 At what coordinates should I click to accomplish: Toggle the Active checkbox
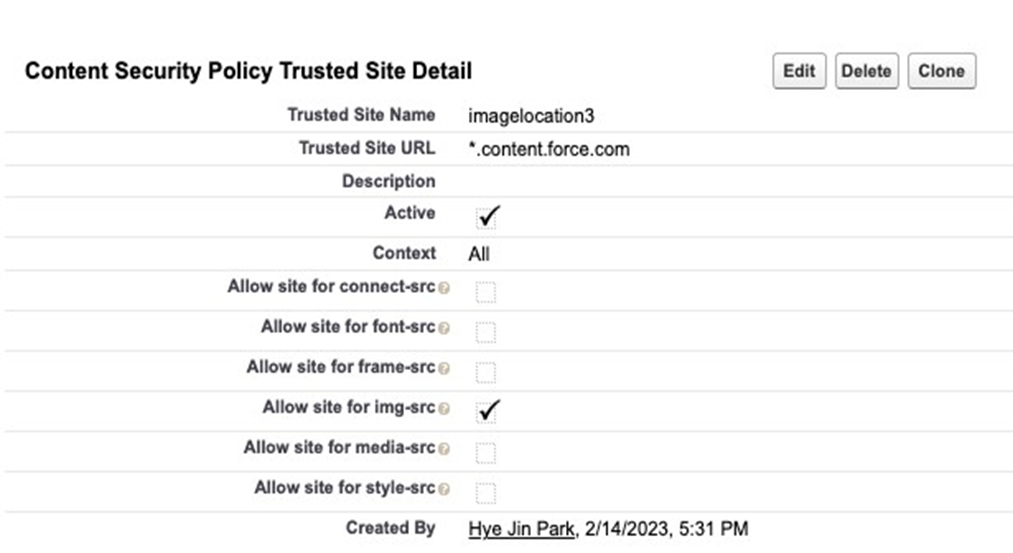click(488, 215)
